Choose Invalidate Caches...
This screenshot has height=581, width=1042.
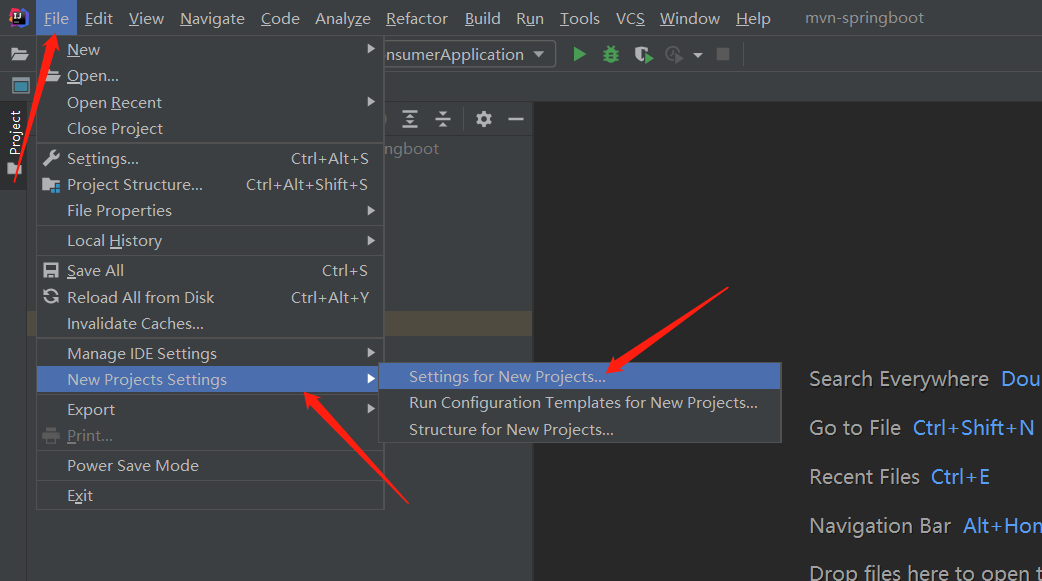pos(210,323)
